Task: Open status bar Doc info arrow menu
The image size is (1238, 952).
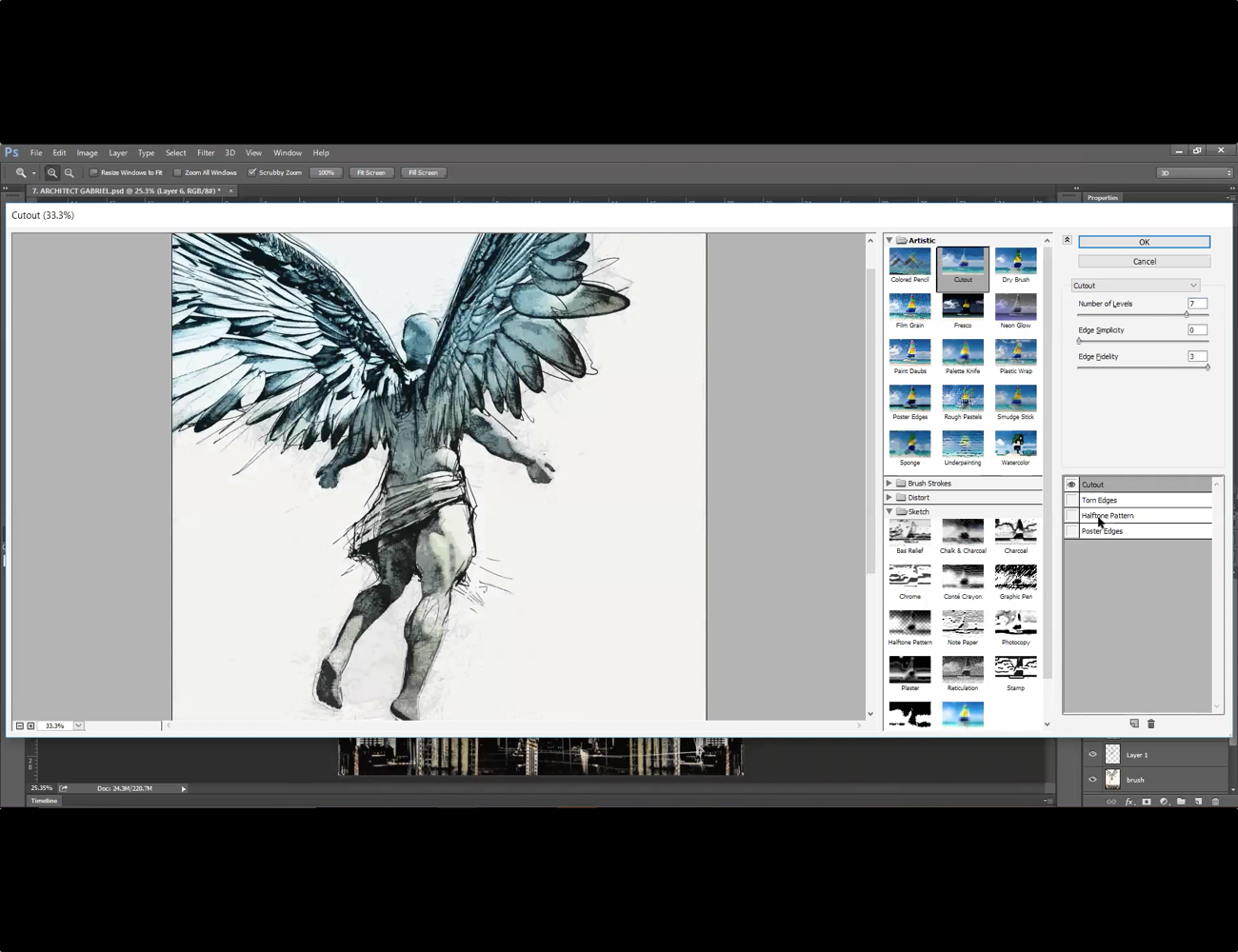Action: [x=184, y=788]
